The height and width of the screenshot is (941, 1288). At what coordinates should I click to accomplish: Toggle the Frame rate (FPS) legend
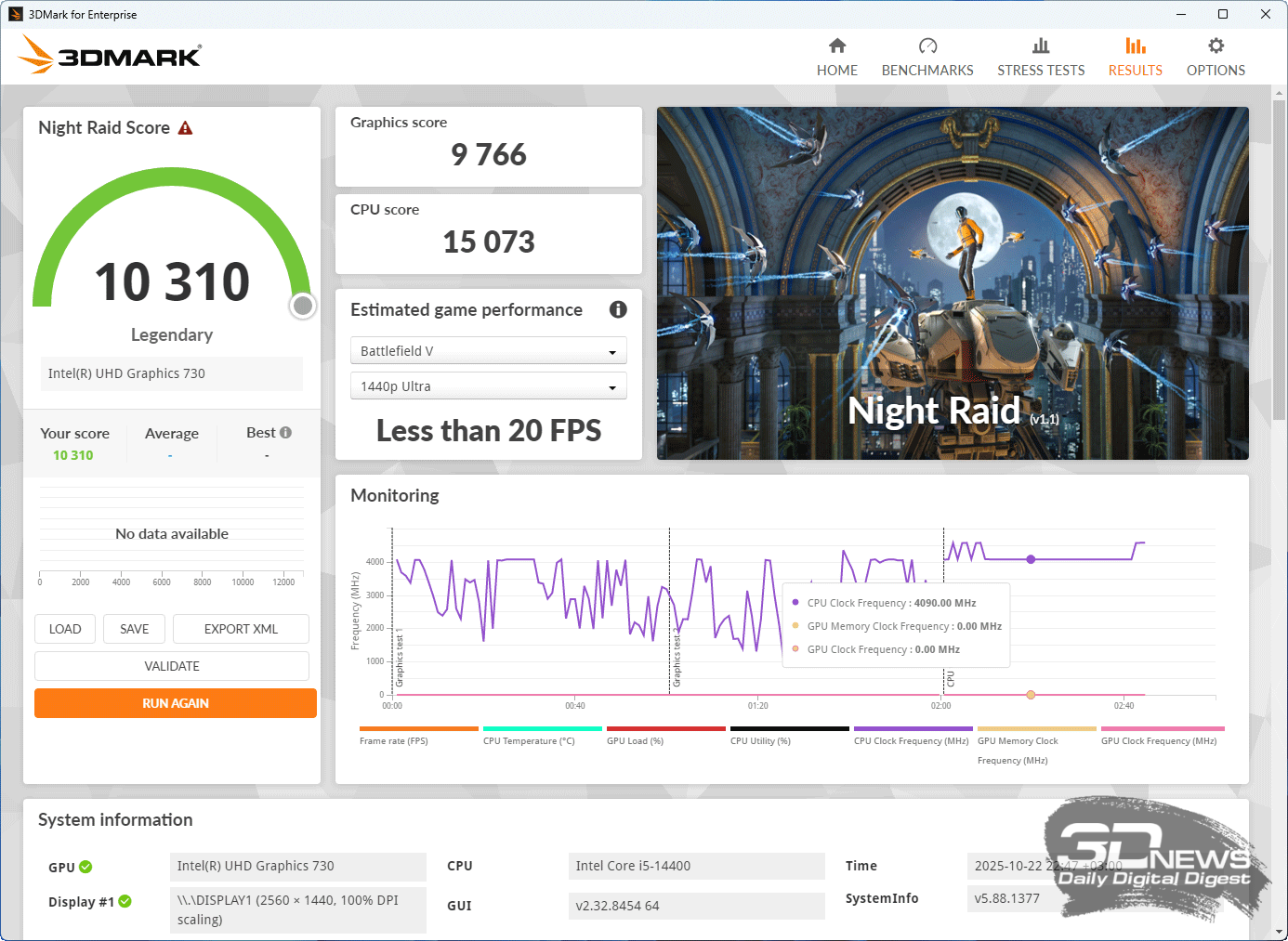click(x=418, y=729)
